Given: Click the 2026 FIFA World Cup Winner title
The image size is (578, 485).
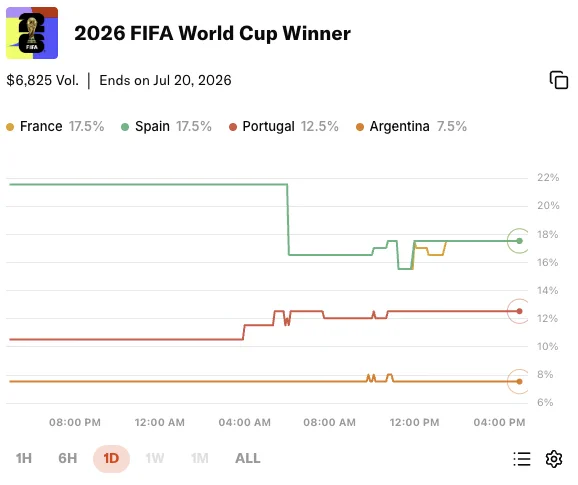Looking at the screenshot, I should point(212,34).
